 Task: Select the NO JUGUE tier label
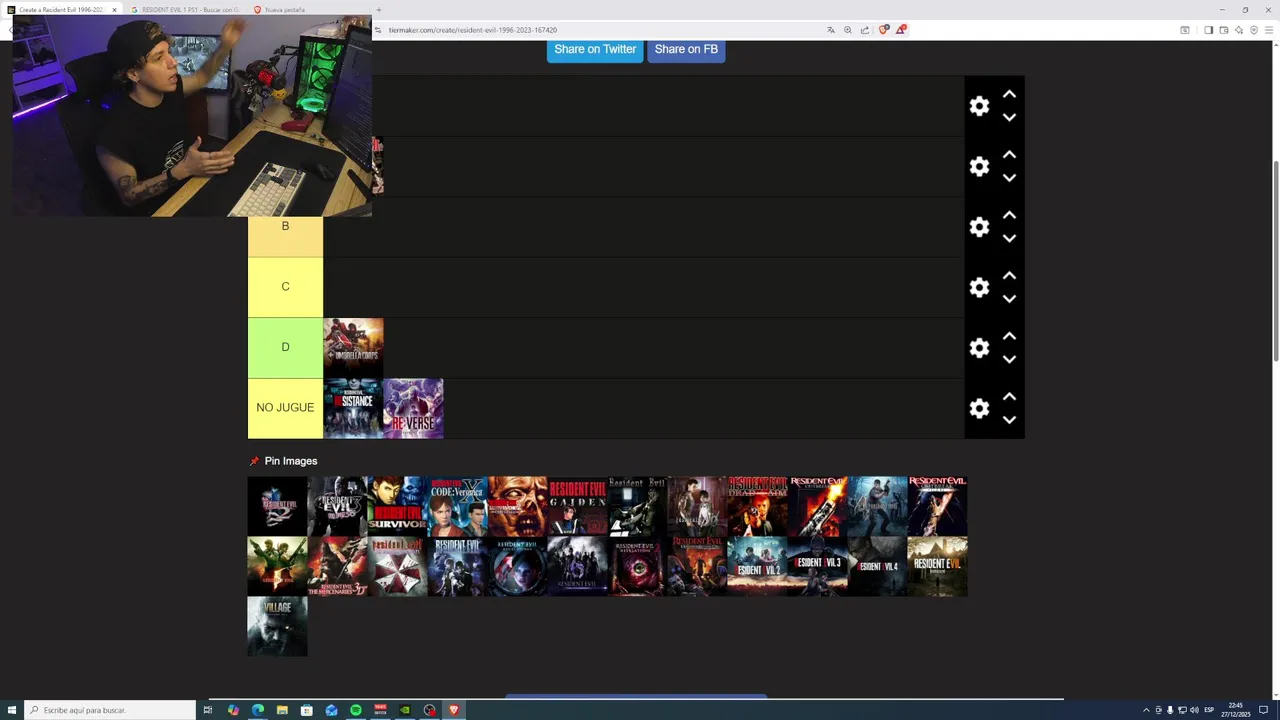285,408
